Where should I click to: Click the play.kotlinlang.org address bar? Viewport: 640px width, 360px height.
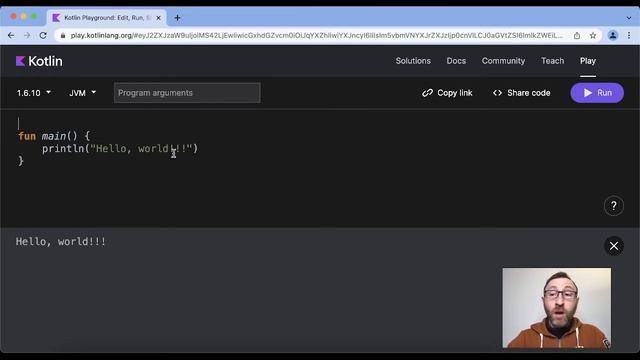[316, 36]
